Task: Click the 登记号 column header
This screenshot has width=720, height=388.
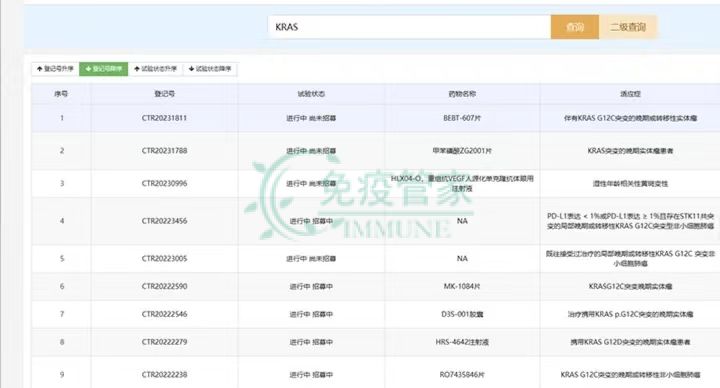Action: 164,94
